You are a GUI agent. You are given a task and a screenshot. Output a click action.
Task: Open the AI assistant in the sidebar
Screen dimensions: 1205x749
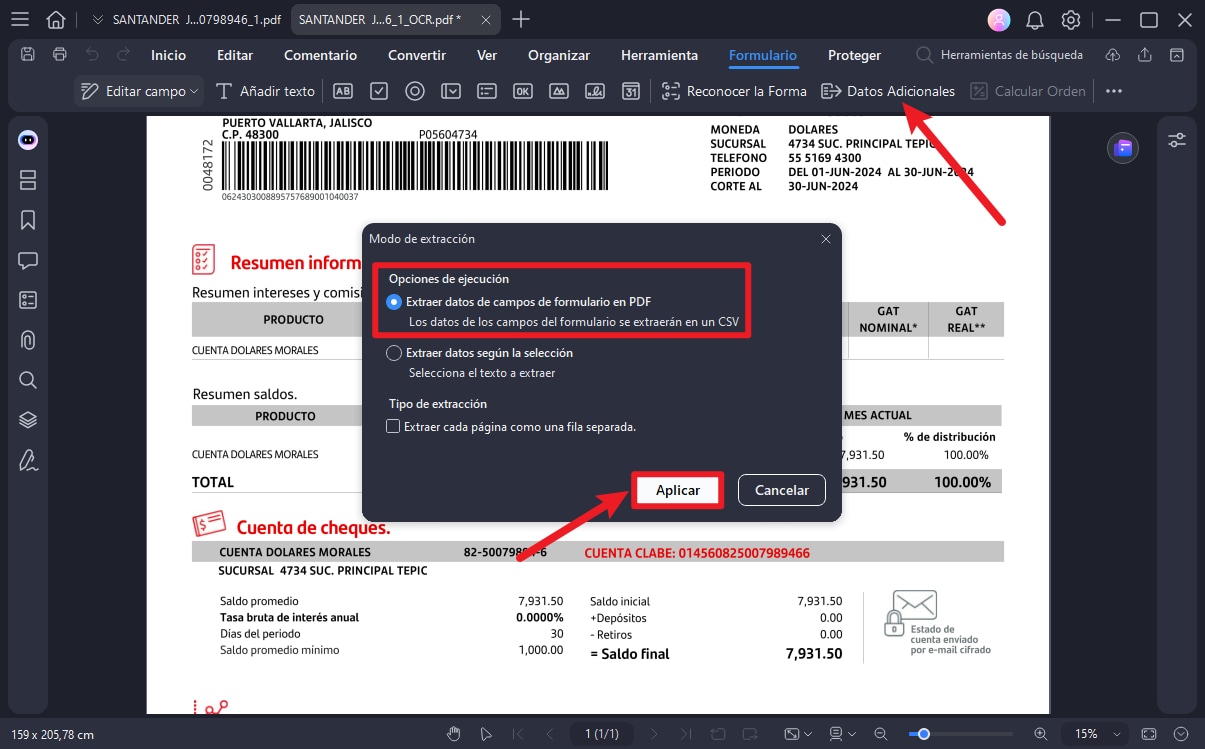click(27, 139)
